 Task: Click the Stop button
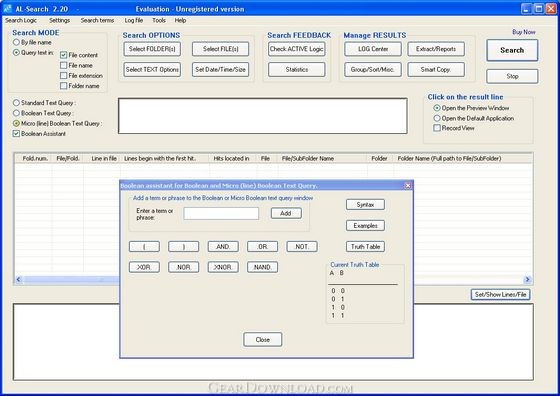(512, 76)
